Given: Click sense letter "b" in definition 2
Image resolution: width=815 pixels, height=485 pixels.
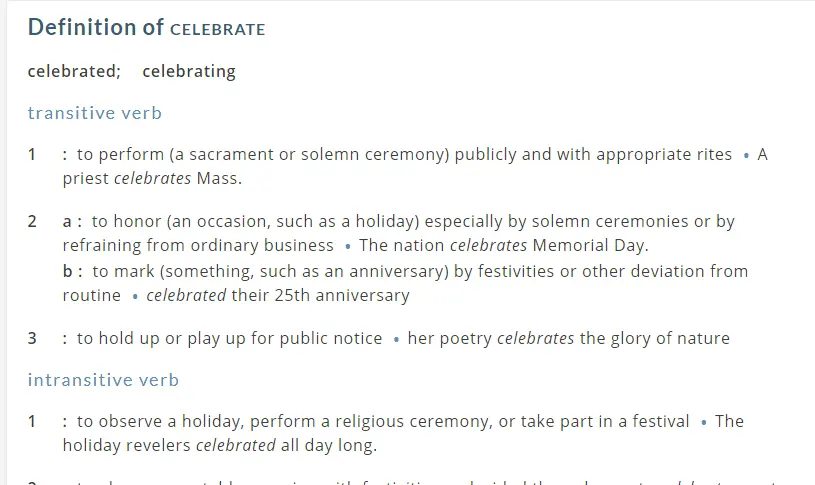Looking at the screenshot, I should 67,271.
